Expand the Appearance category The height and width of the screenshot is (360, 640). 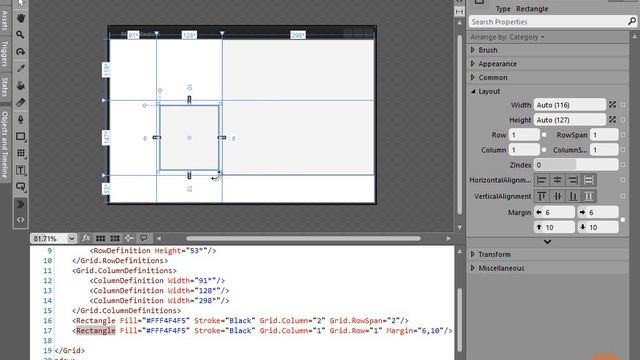pyautogui.click(x=473, y=64)
